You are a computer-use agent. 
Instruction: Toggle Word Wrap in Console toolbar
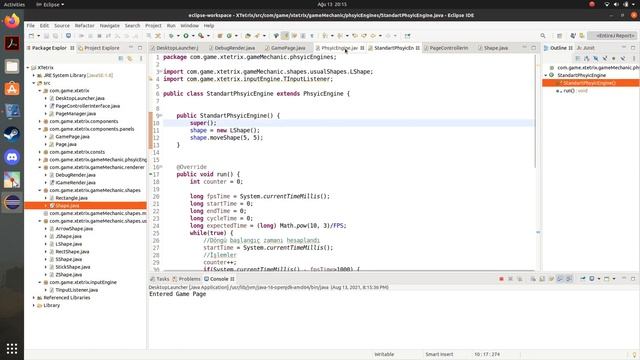click(x=551, y=279)
